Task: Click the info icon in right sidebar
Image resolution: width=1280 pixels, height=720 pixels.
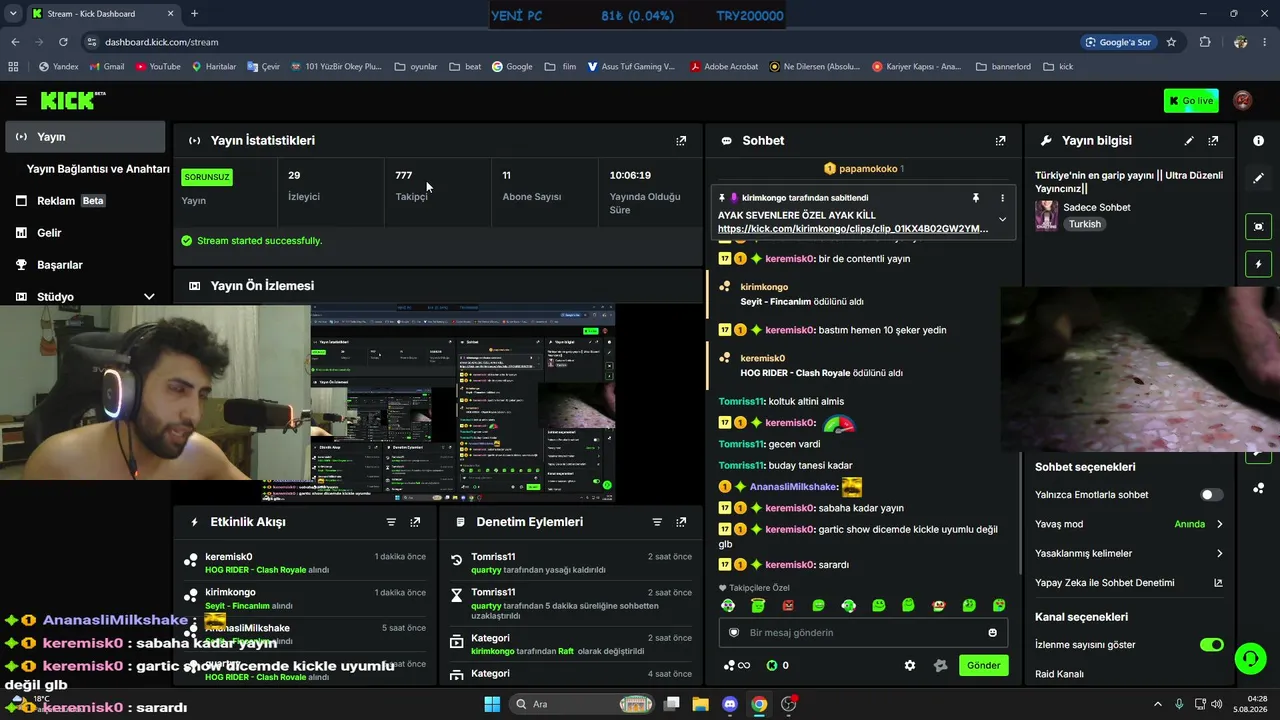Action: pos(1258,141)
